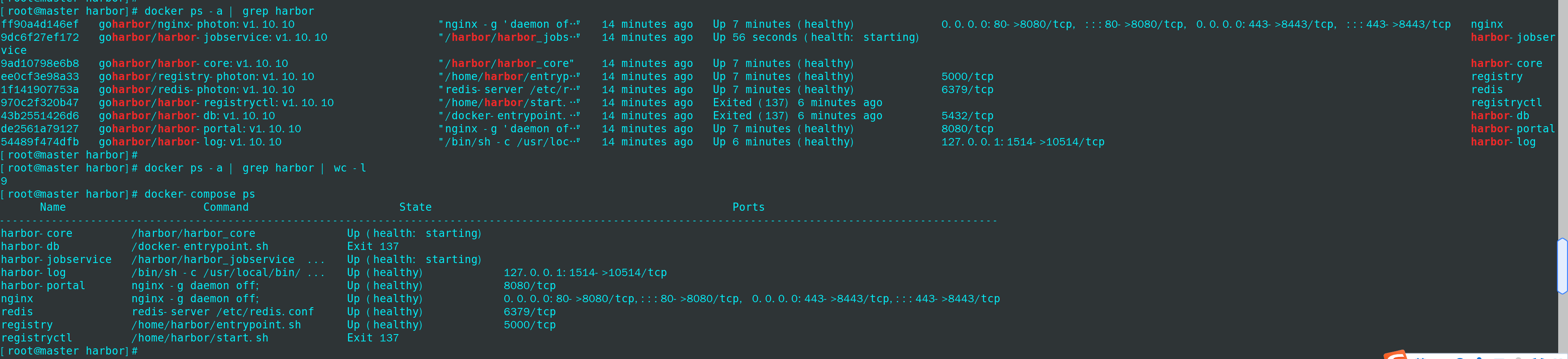This screenshot has width=1568, height=359.
Task: Click port '6379/tcp' in docker ps output
Action: coord(967,89)
